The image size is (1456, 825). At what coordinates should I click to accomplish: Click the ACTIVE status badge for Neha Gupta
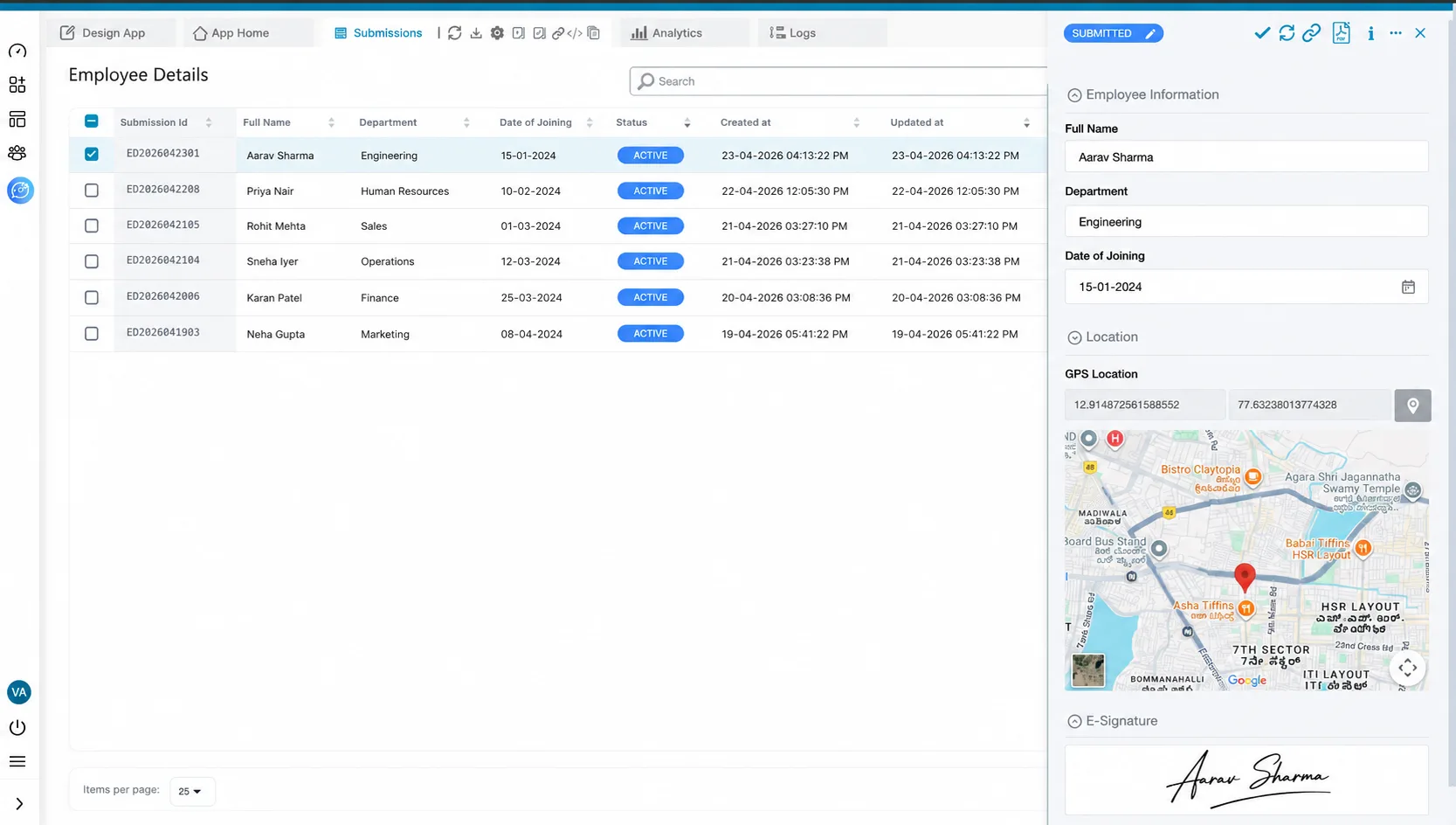click(x=651, y=334)
